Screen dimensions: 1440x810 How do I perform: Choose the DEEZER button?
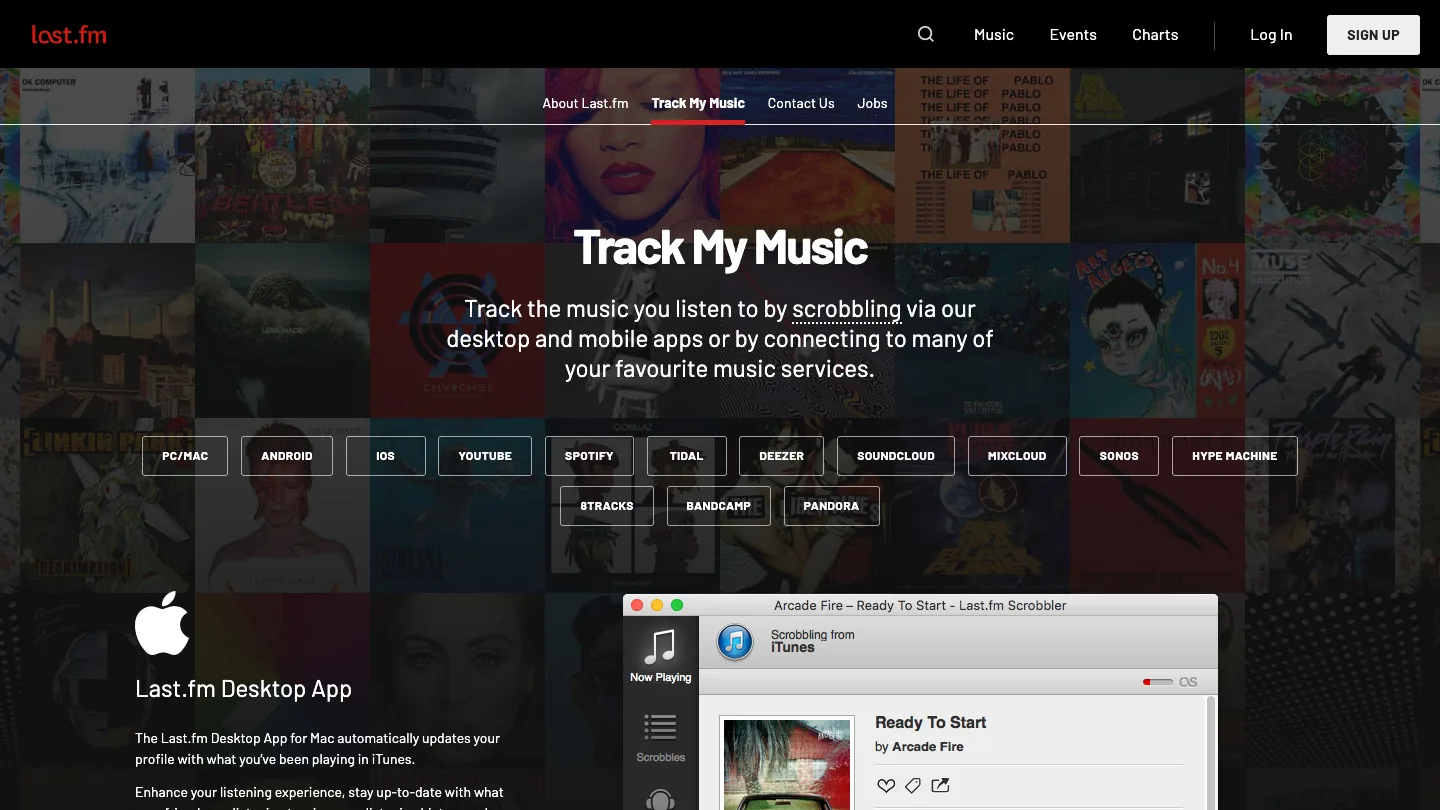coord(781,456)
